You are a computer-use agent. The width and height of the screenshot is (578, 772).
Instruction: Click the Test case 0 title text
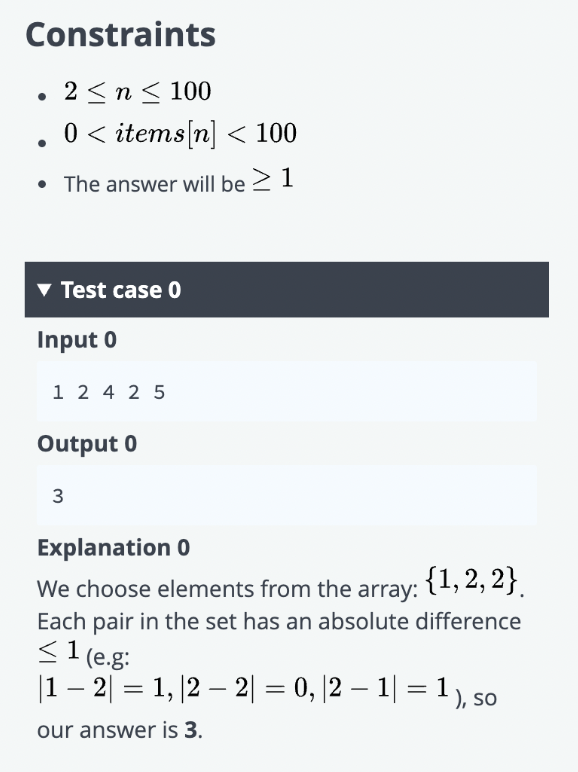[121, 290]
